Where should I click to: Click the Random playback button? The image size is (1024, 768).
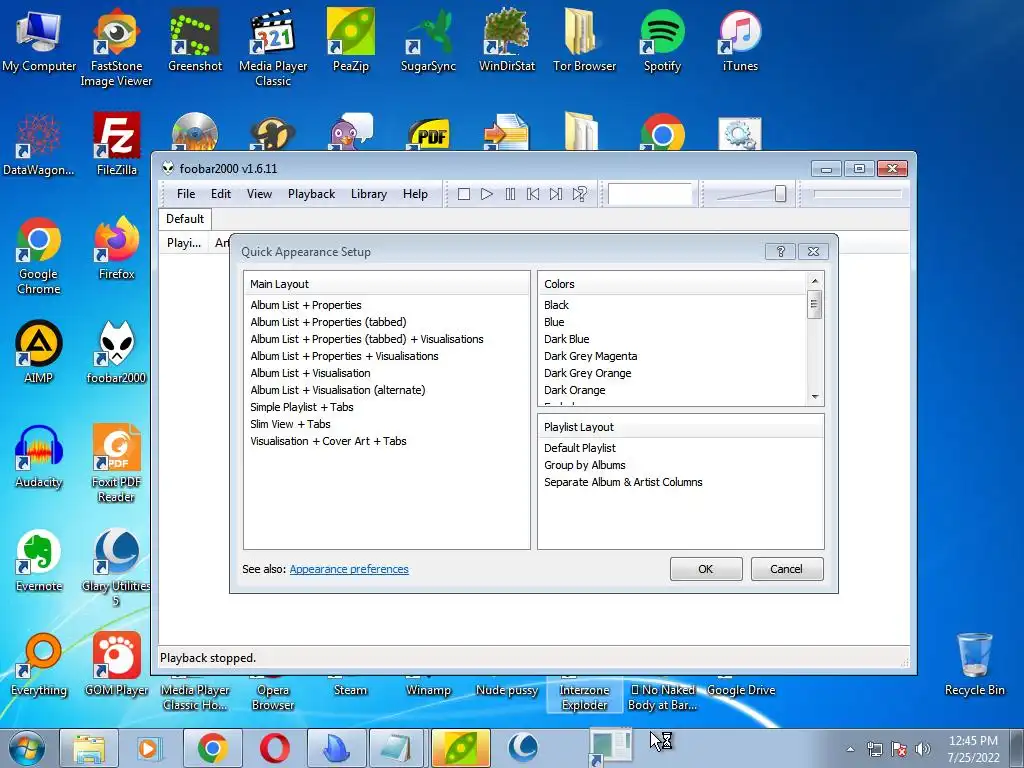(x=579, y=194)
